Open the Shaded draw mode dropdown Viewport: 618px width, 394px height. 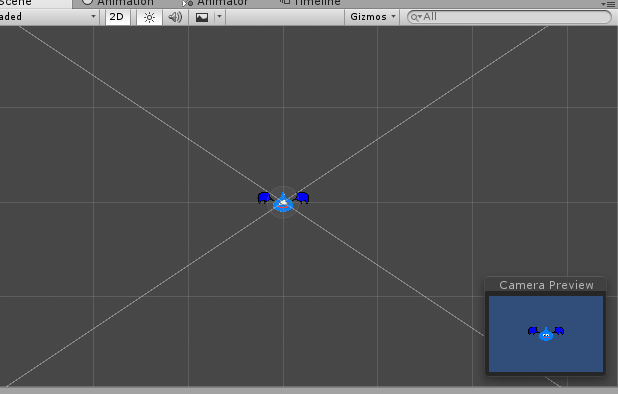(x=48, y=17)
